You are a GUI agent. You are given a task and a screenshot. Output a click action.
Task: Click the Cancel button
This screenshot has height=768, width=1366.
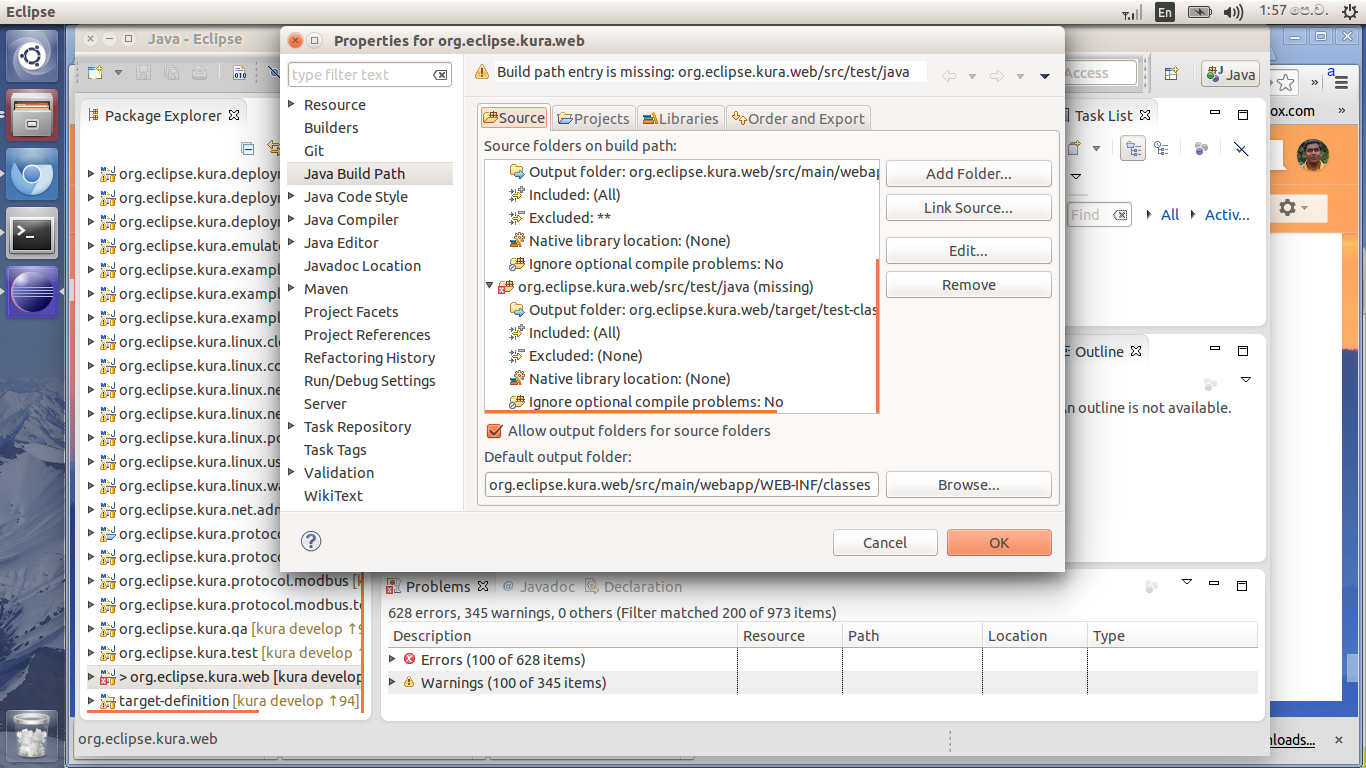[x=885, y=542]
